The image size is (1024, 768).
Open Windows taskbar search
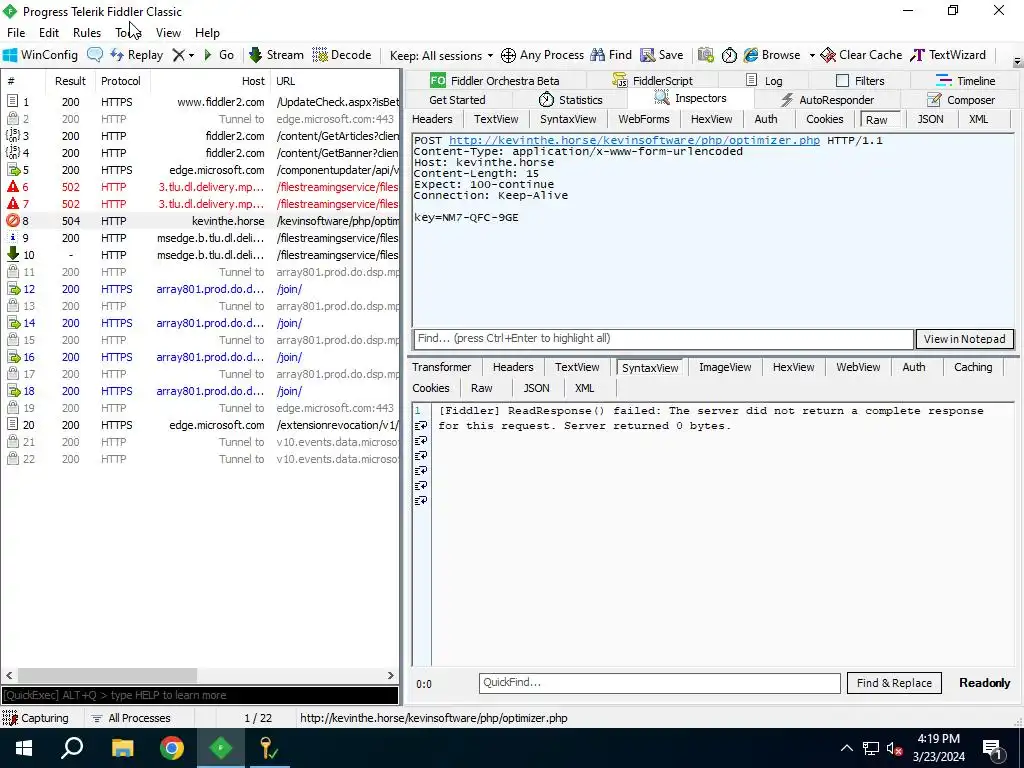[72, 748]
